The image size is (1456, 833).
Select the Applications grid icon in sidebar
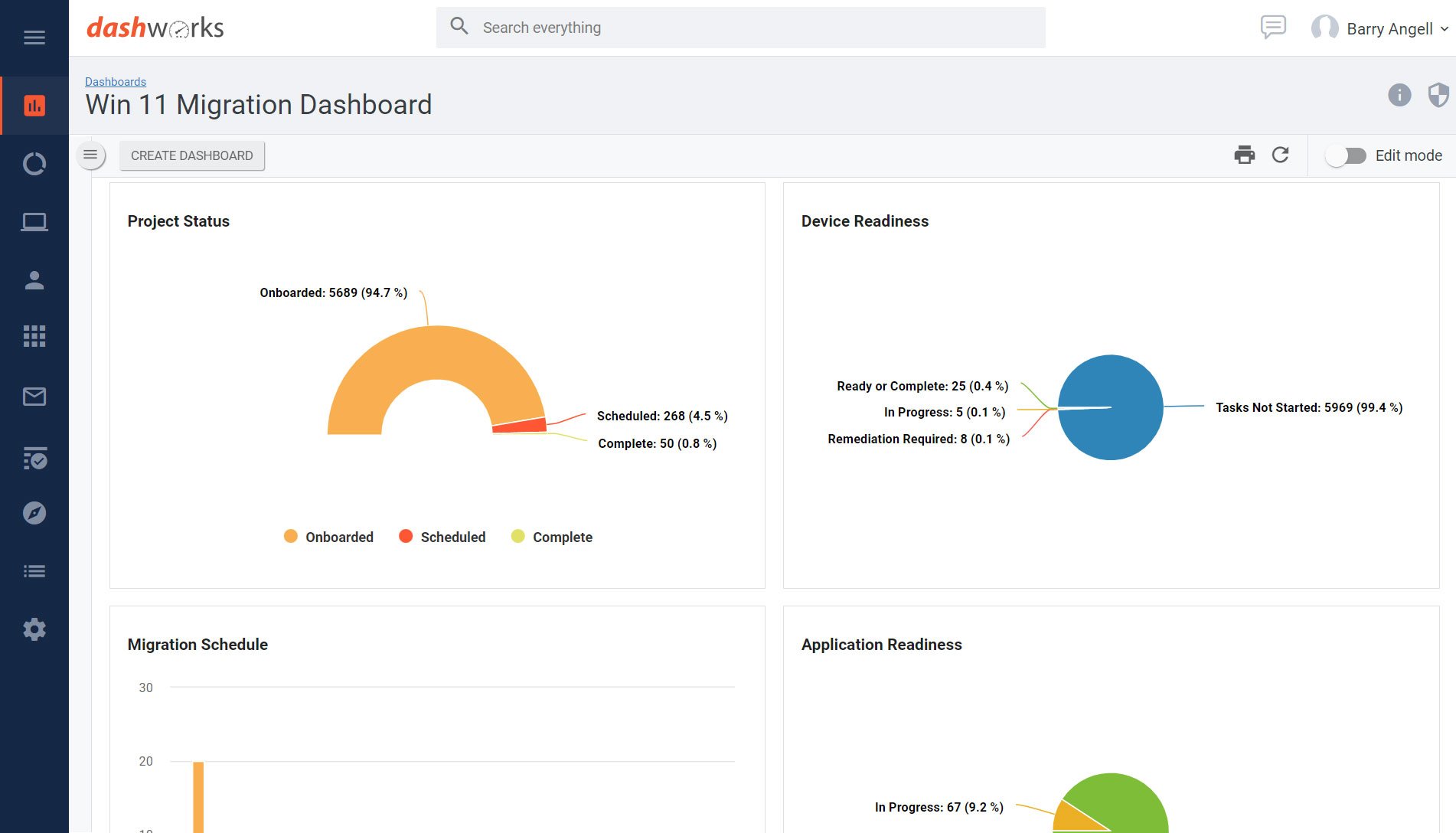(34, 336)
